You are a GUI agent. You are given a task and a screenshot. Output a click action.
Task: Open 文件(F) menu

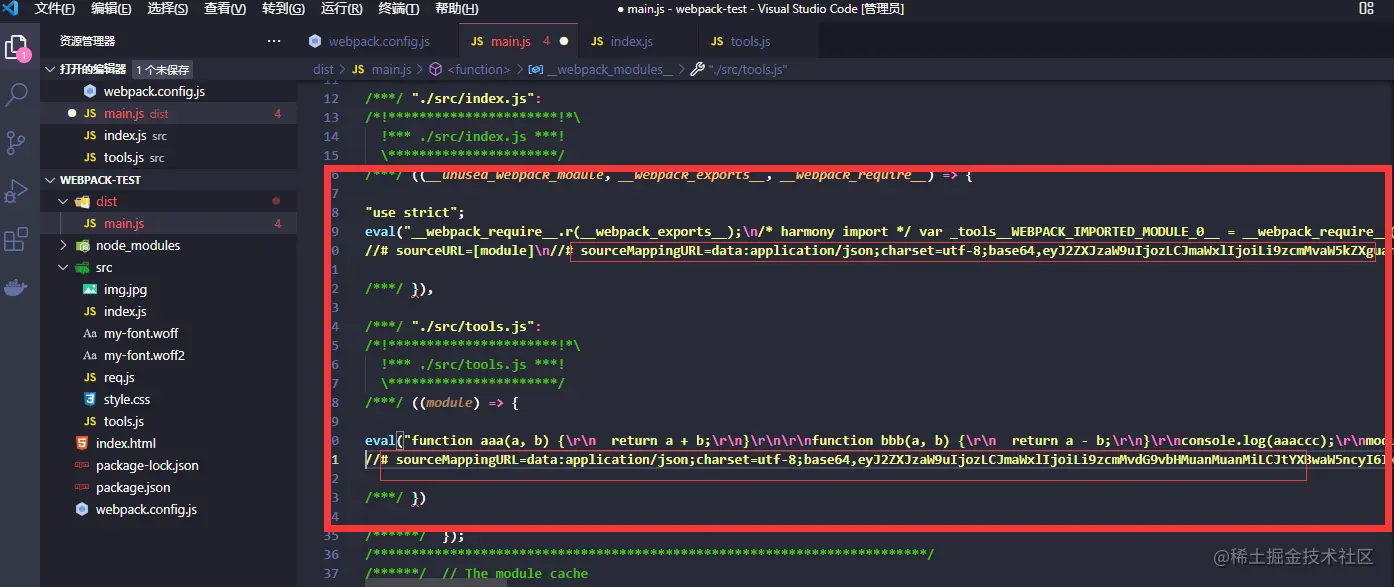(x=55, y=9)
